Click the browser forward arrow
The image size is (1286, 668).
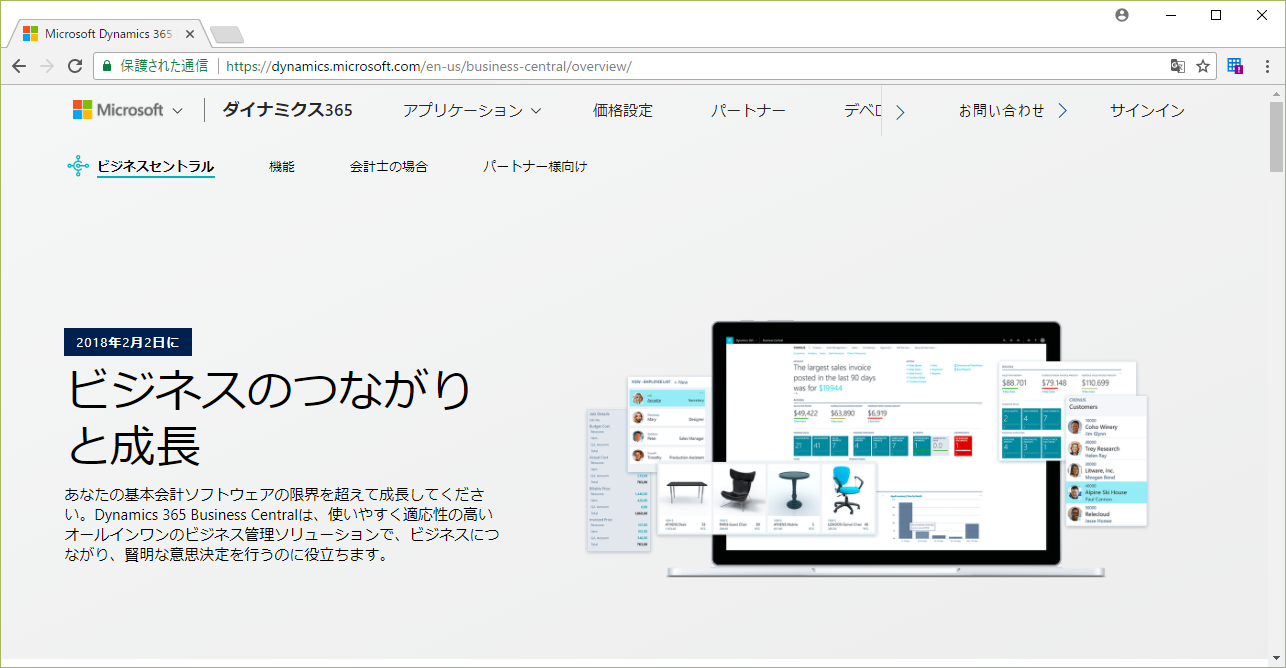(x=46, y=66)
